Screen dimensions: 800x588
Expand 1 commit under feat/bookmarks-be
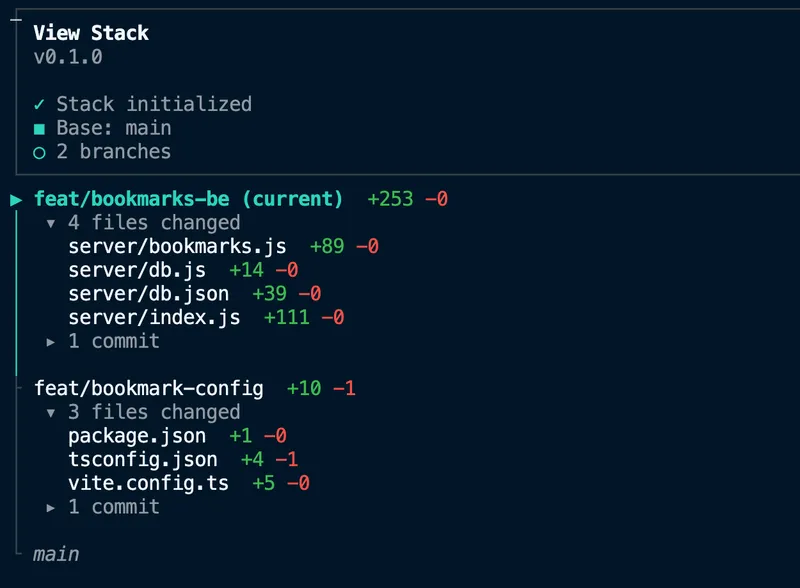51,342
